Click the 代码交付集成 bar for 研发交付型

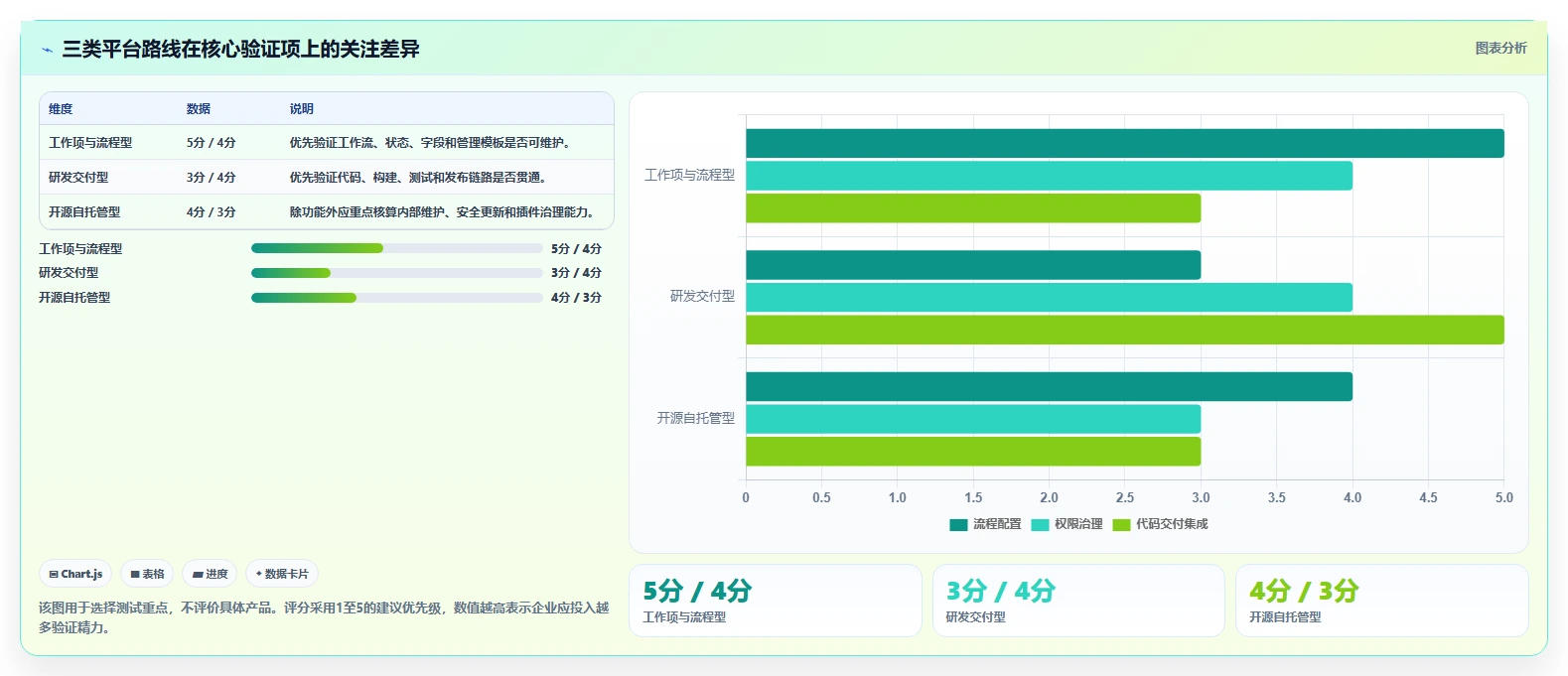tap(1125, 330)
